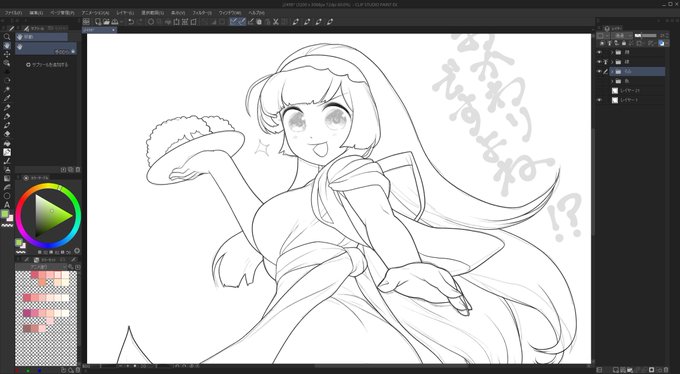Click the Undo arrow icon

[x=131, y=22]
